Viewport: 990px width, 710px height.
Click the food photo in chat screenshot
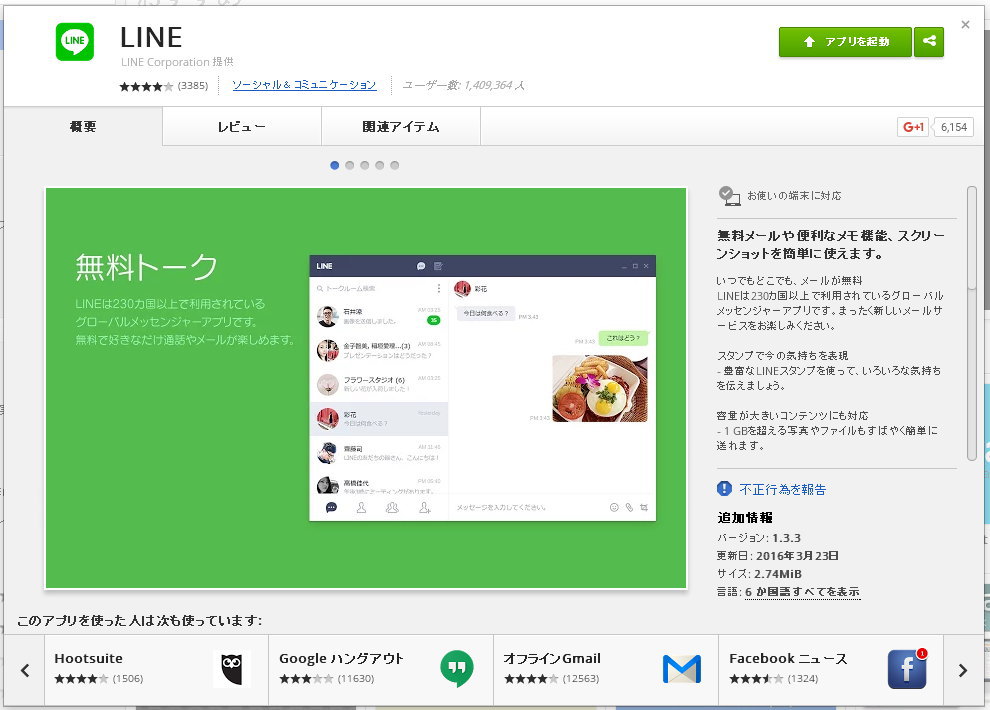pyautogui.click(x=600, y=388)
